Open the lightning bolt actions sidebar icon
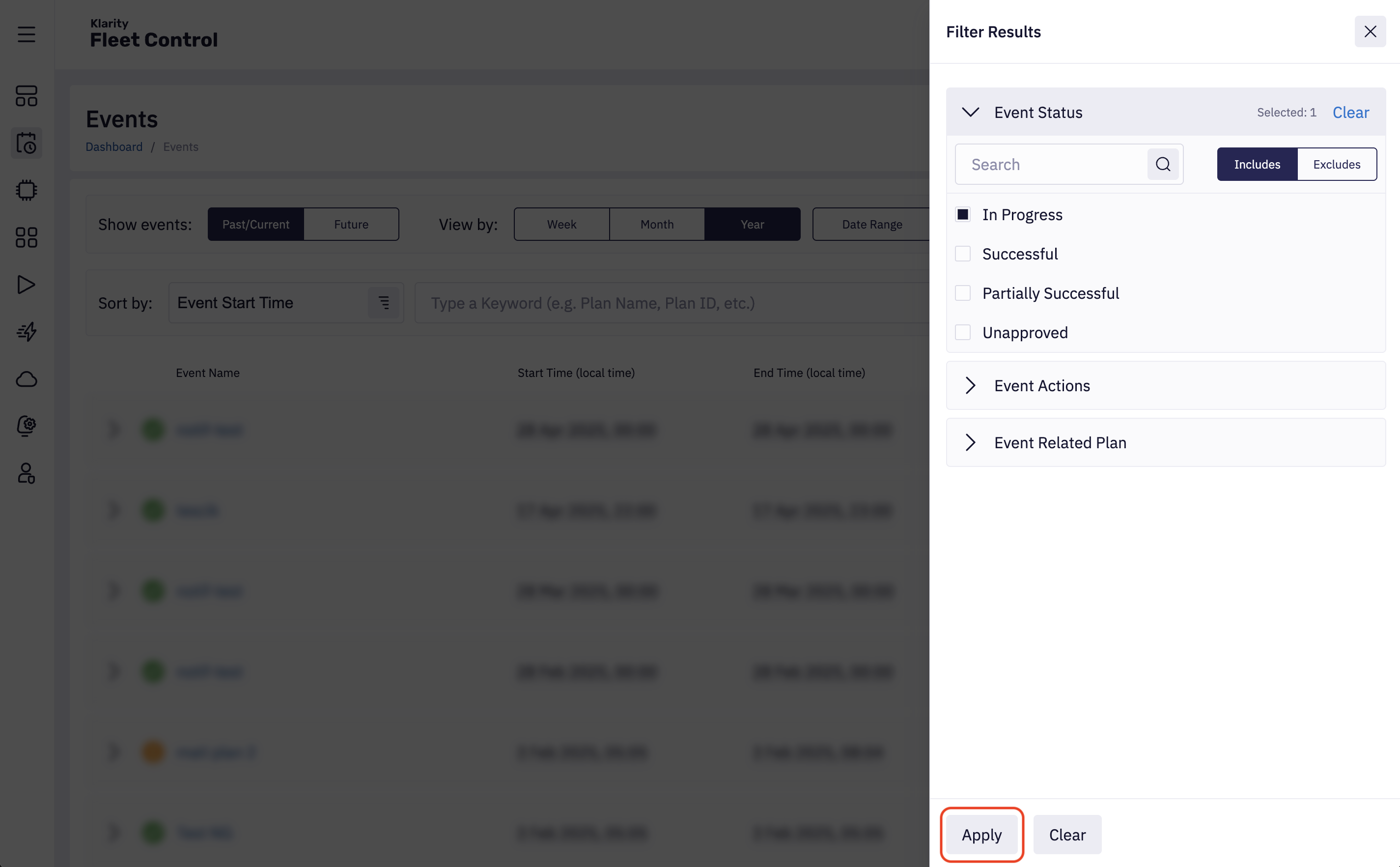Screen dimensions: 1400x867 point(27,331)
